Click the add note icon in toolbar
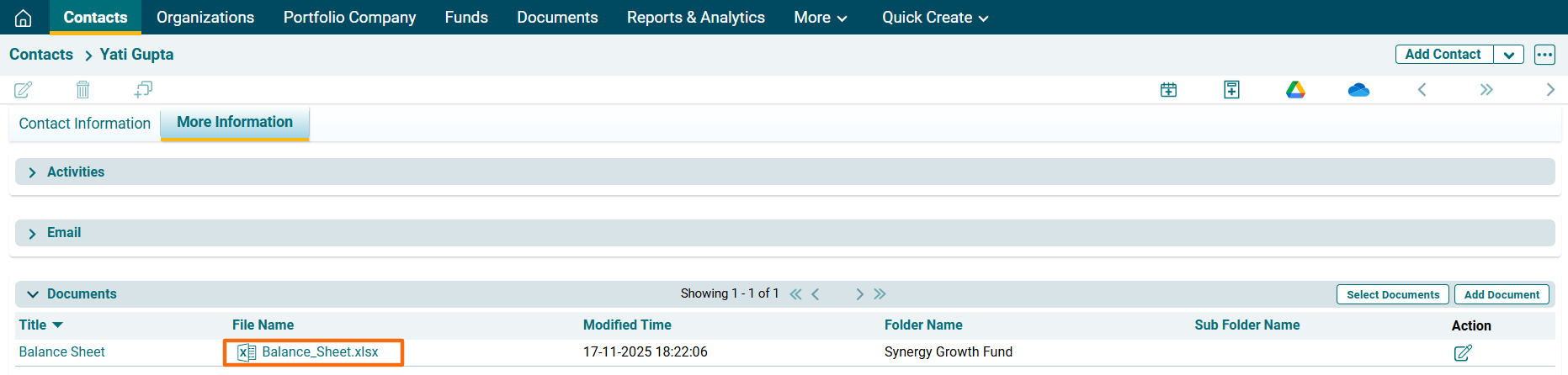 tap(1231, 90)
